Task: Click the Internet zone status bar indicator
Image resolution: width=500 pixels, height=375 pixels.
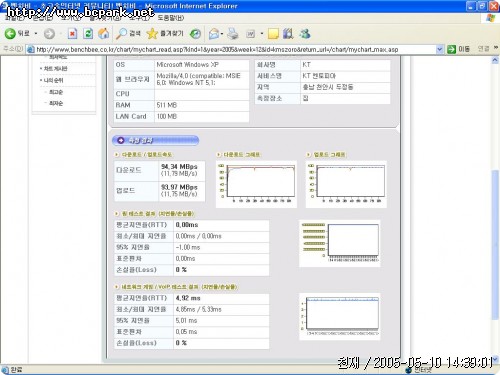Action: [x=419, y=370]
